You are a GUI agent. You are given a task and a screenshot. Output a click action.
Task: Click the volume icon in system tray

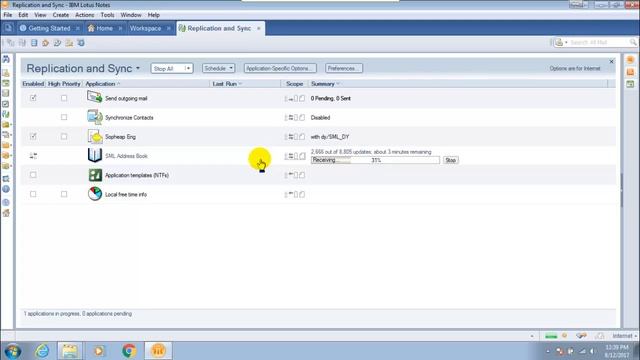[x=592, y=351]
